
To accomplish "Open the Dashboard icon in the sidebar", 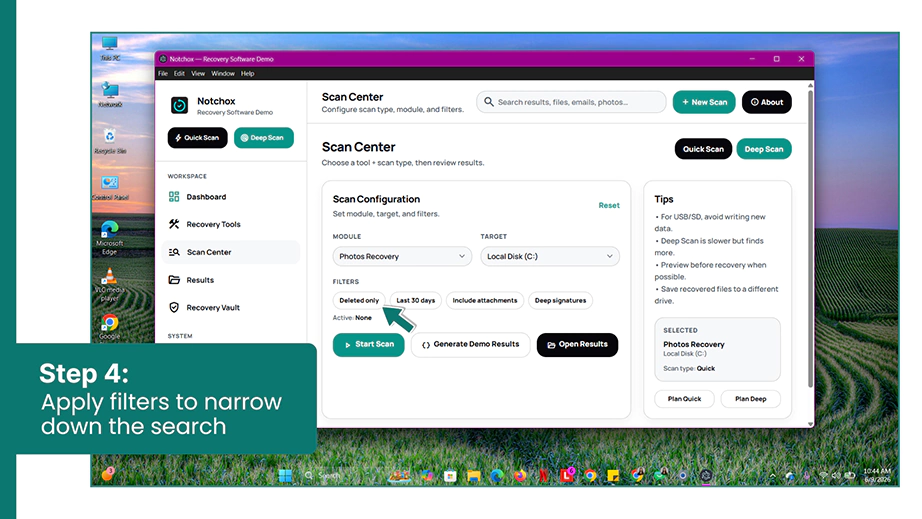I will click(174, 197).
